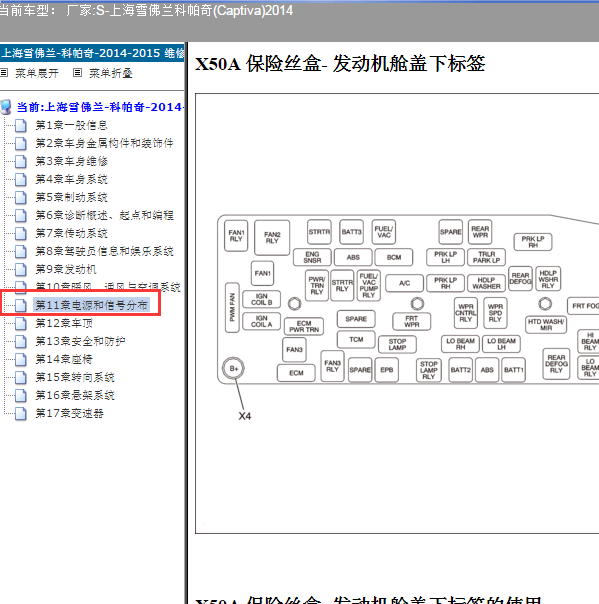Click the TRLR PARK LP fuse in diagram

point(486,257)
